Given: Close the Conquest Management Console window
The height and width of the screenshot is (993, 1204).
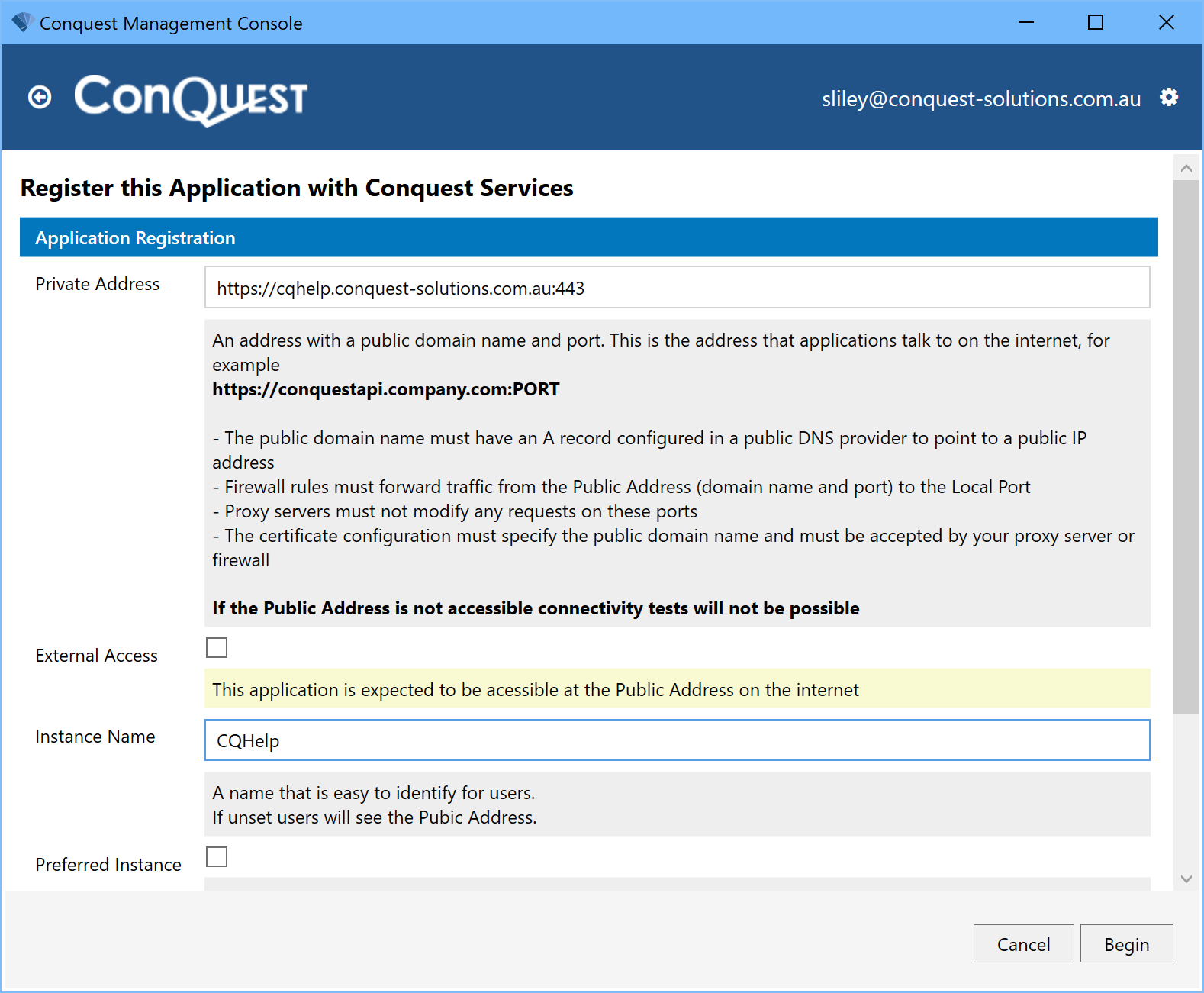Looking at the screenshot, I should coord(1166,23).
